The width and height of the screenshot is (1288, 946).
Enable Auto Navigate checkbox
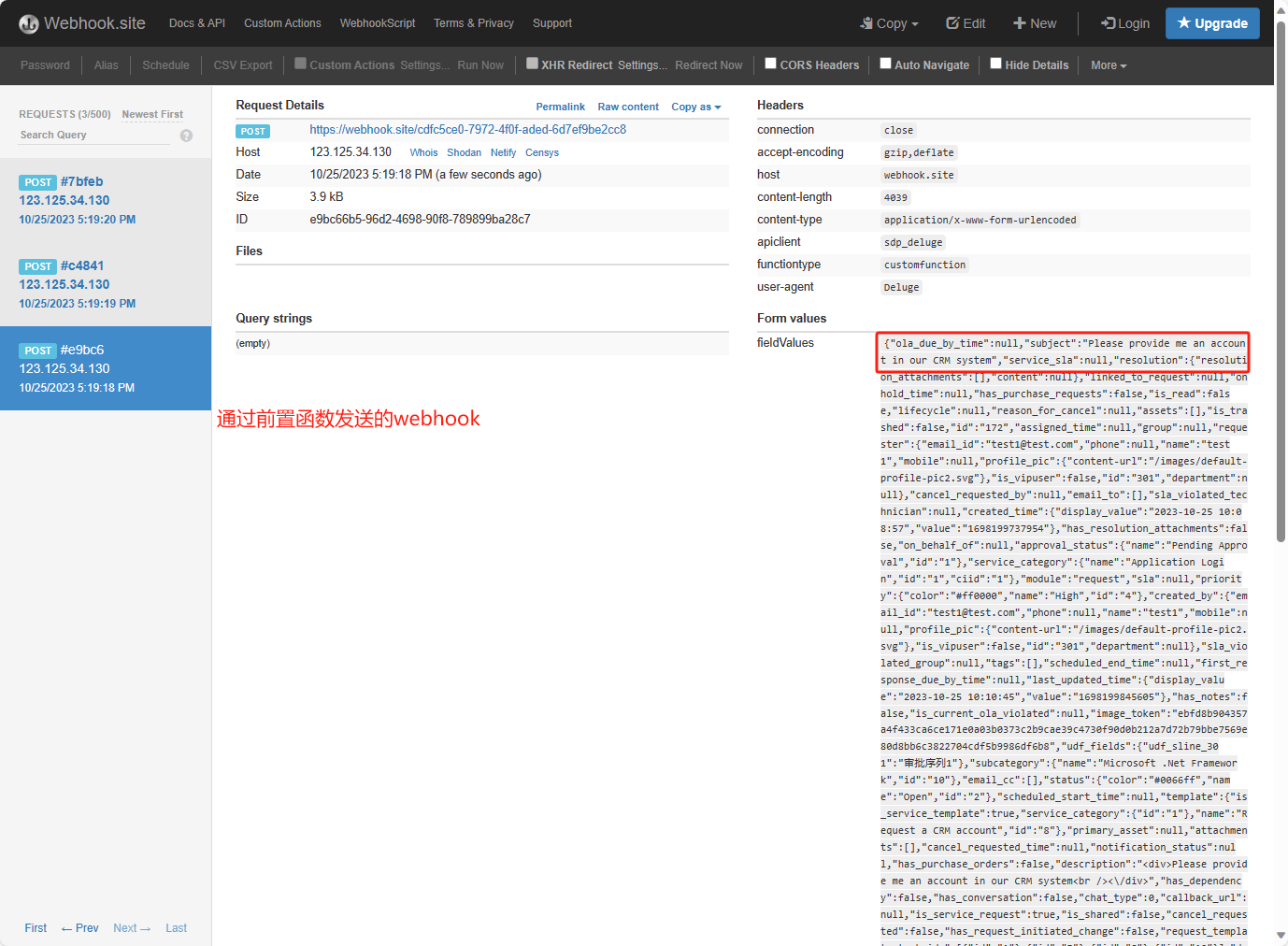point(885,64)
